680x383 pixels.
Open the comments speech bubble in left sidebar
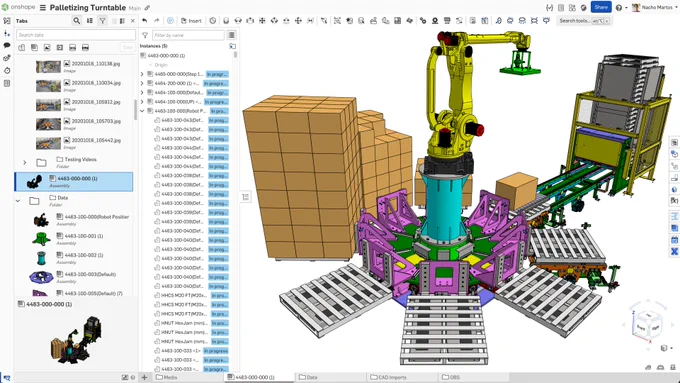click(7, 45)
